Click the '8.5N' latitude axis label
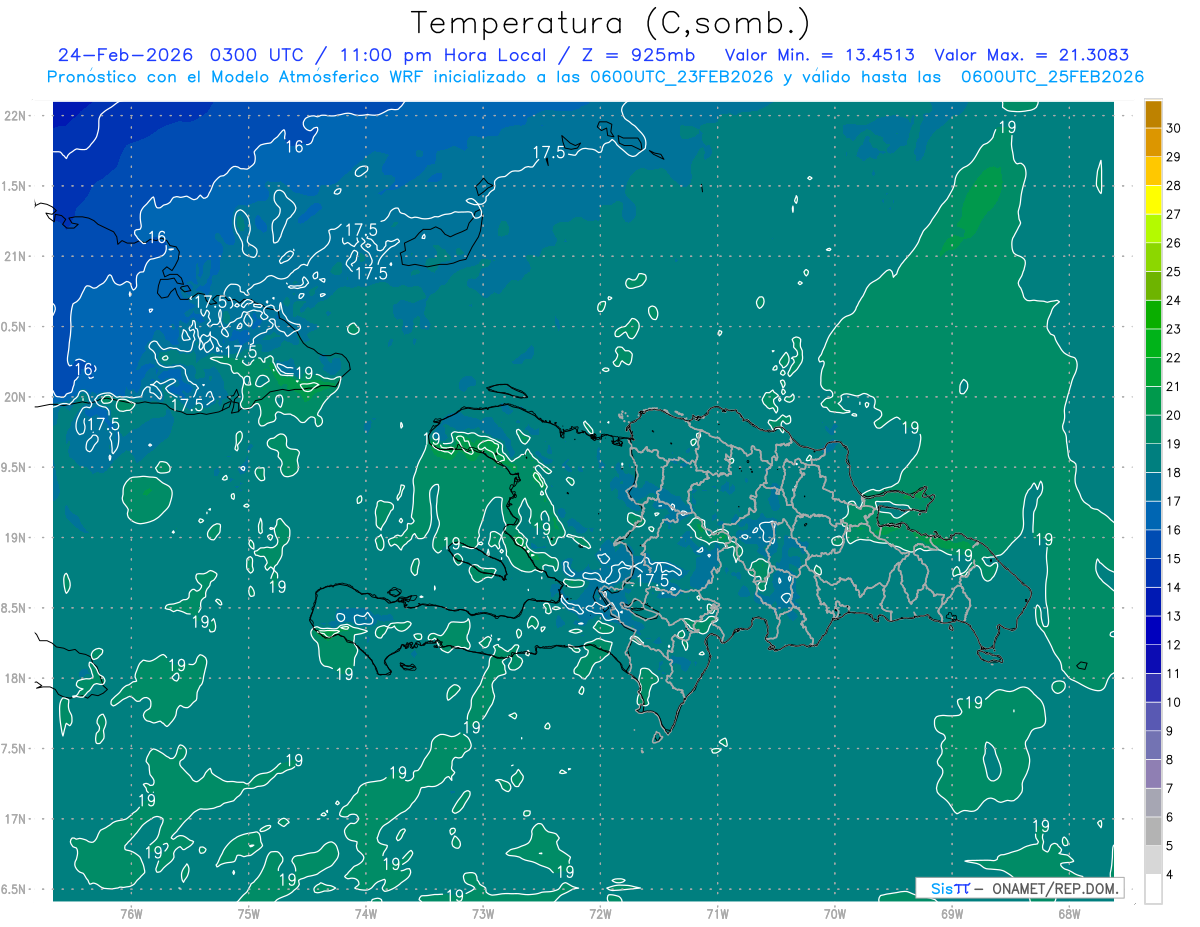This screenshot has height=927, width=1200. pyautogui.click(x=15, y=609)
